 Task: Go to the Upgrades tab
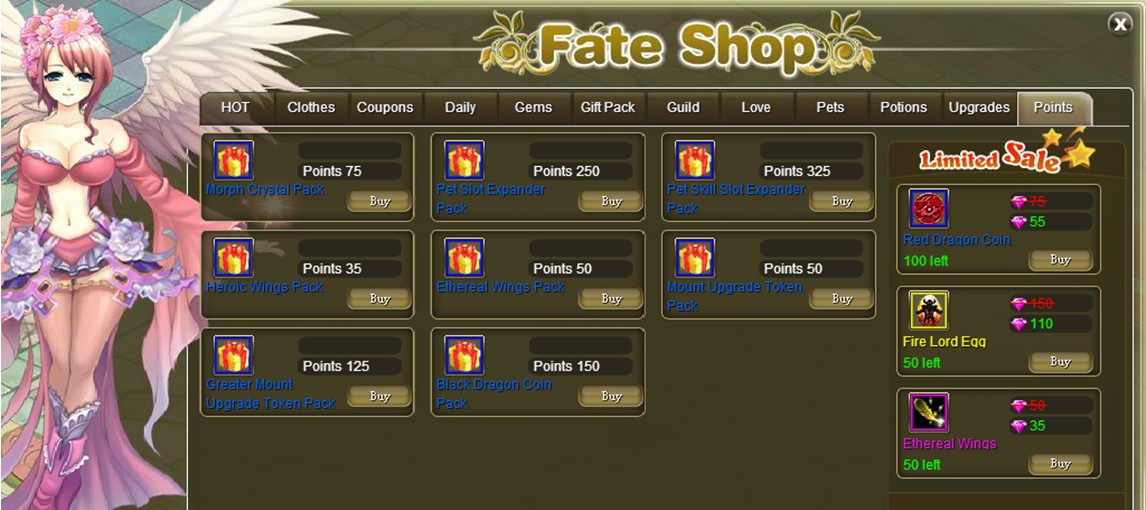979,108
